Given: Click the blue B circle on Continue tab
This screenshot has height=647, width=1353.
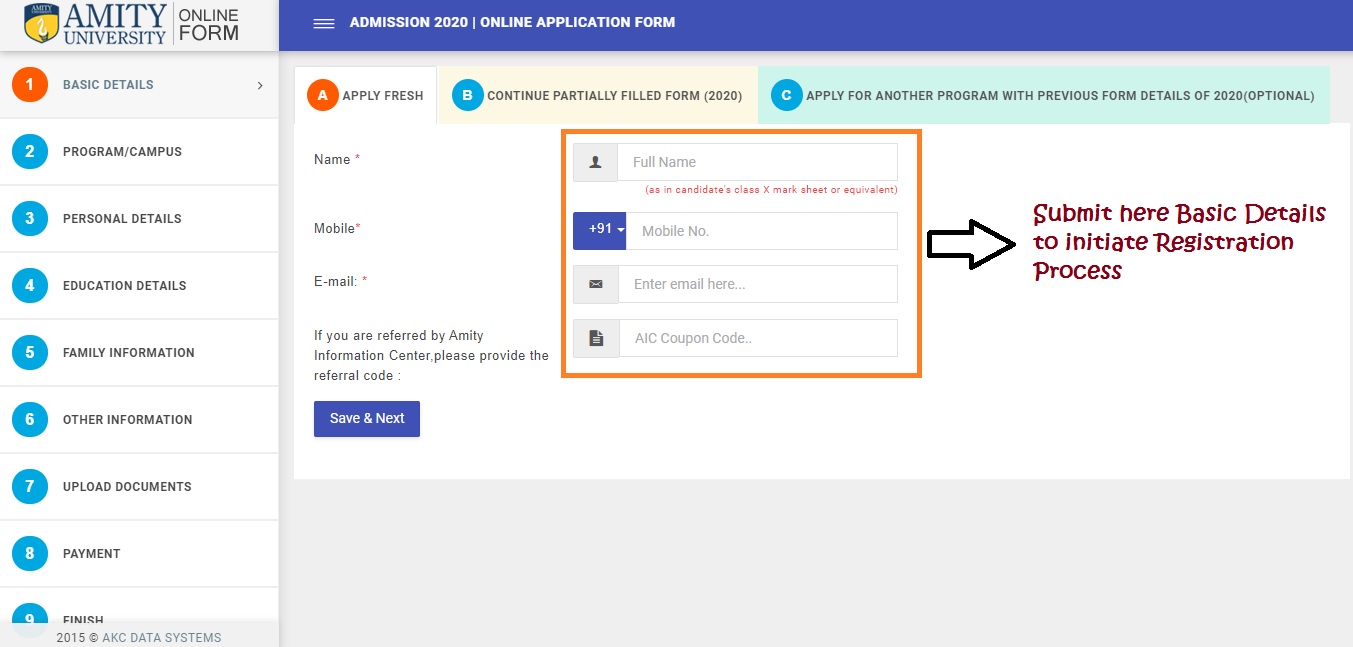Looking at the screenshot, I should tap(467, 95).
